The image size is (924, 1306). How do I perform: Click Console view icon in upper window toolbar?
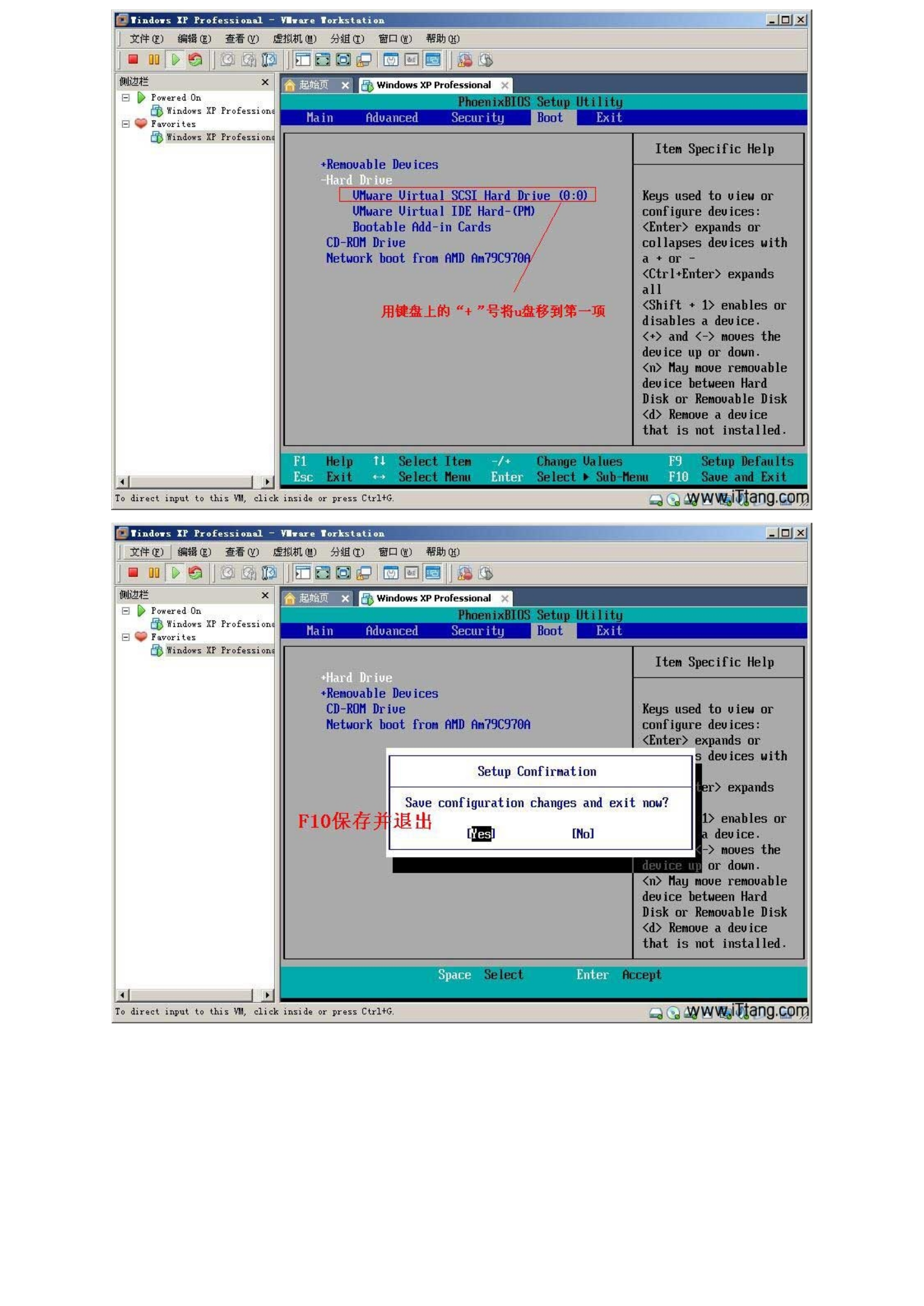pyautogui.click(x=432, y=59)
